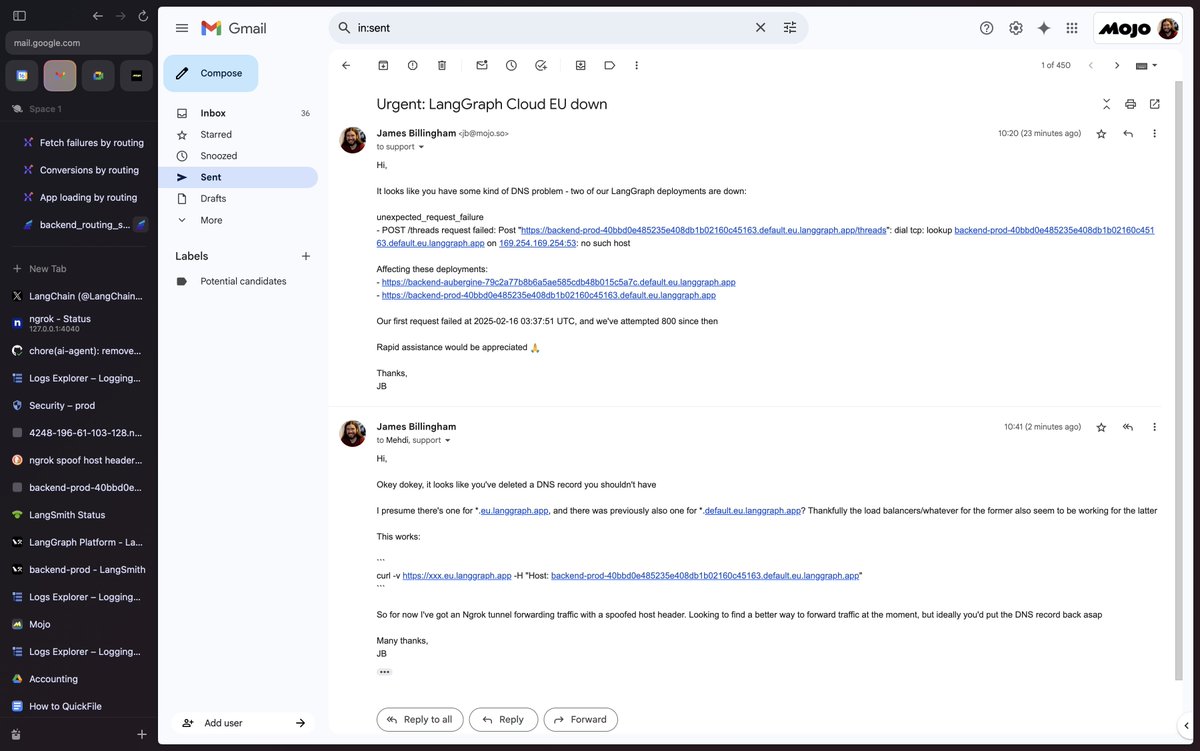The width and height of the screenshot is (1200, 751).
Task: Move conversation to folder icon
Action: [x=581, y=65]
